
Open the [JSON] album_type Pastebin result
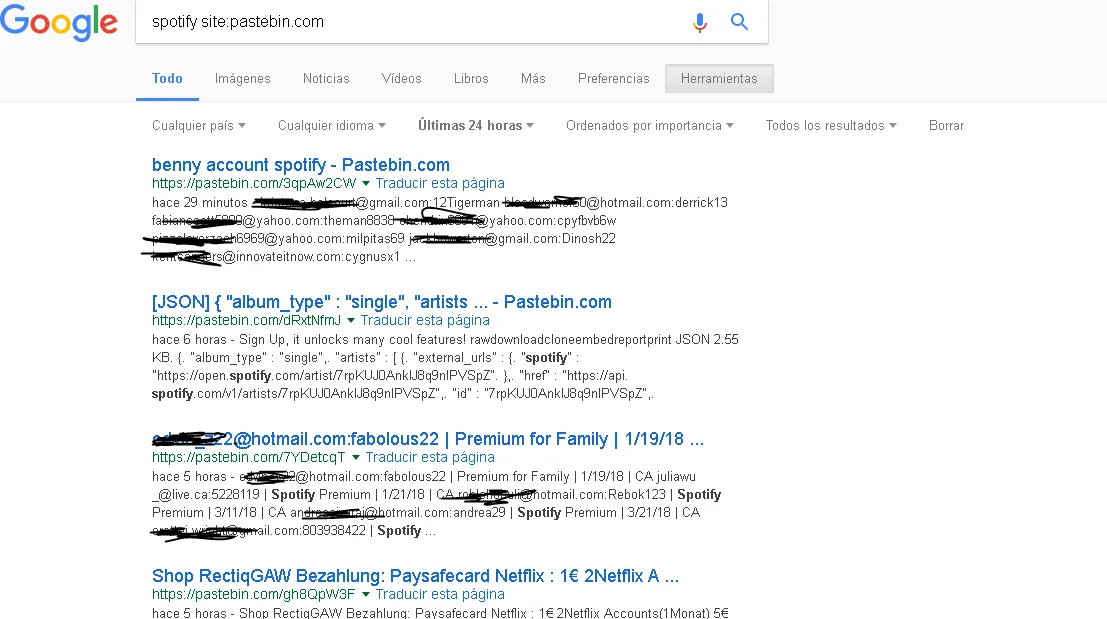(382, 301)
